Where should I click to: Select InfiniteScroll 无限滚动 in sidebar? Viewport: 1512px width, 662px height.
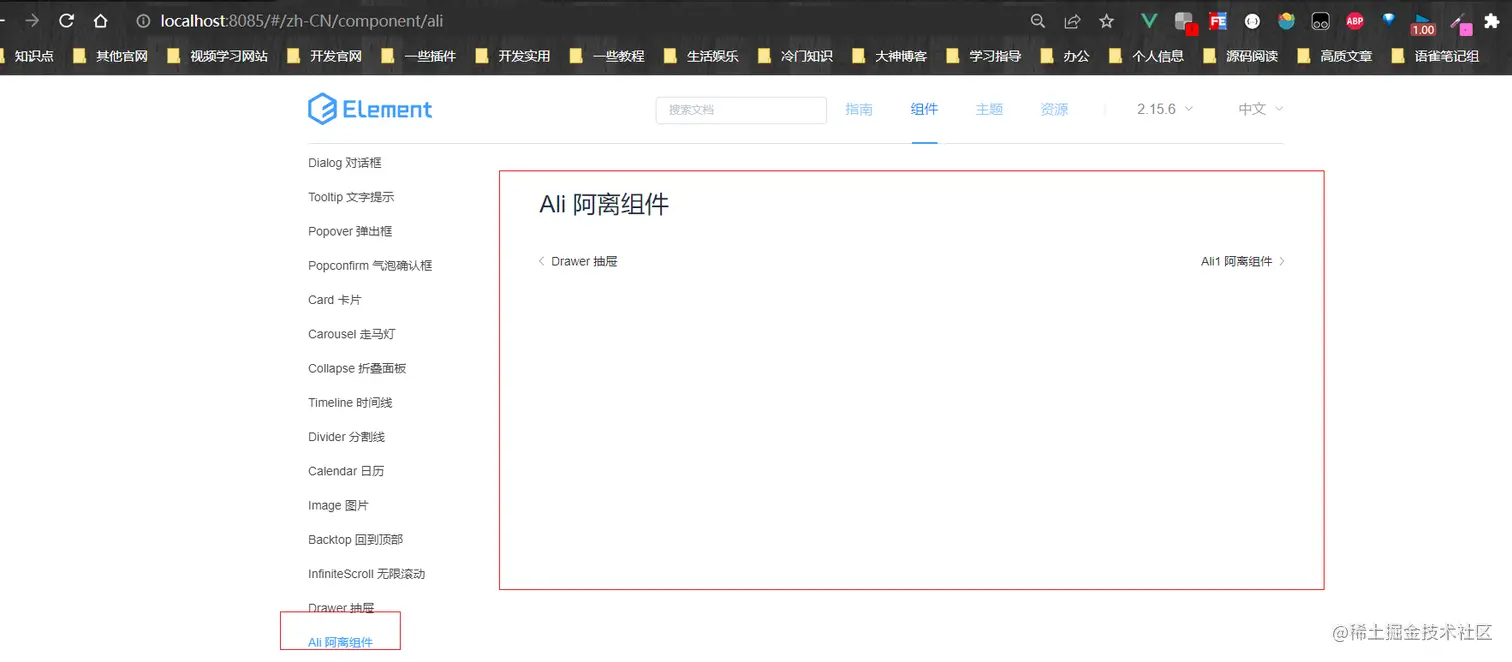366,574
